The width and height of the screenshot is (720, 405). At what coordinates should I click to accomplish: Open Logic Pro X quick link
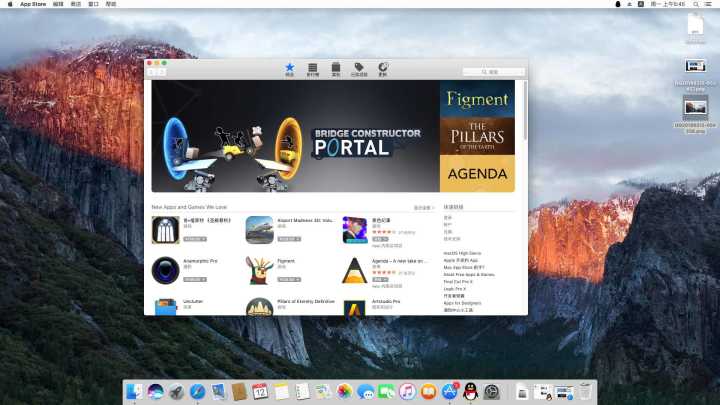(x=455, y=289)
